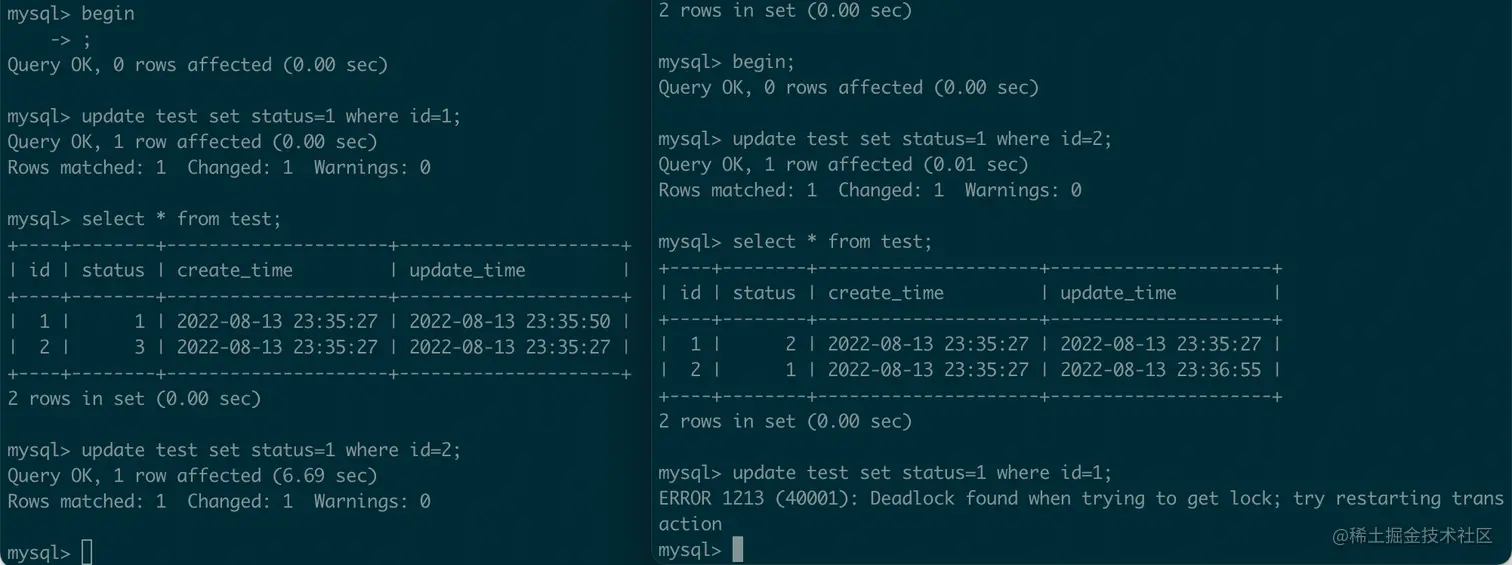The height and width of the screenshot is (565, 1512).
Task: Click the left terminal cursor at mysql prompt
Action: tap(87, 552)
